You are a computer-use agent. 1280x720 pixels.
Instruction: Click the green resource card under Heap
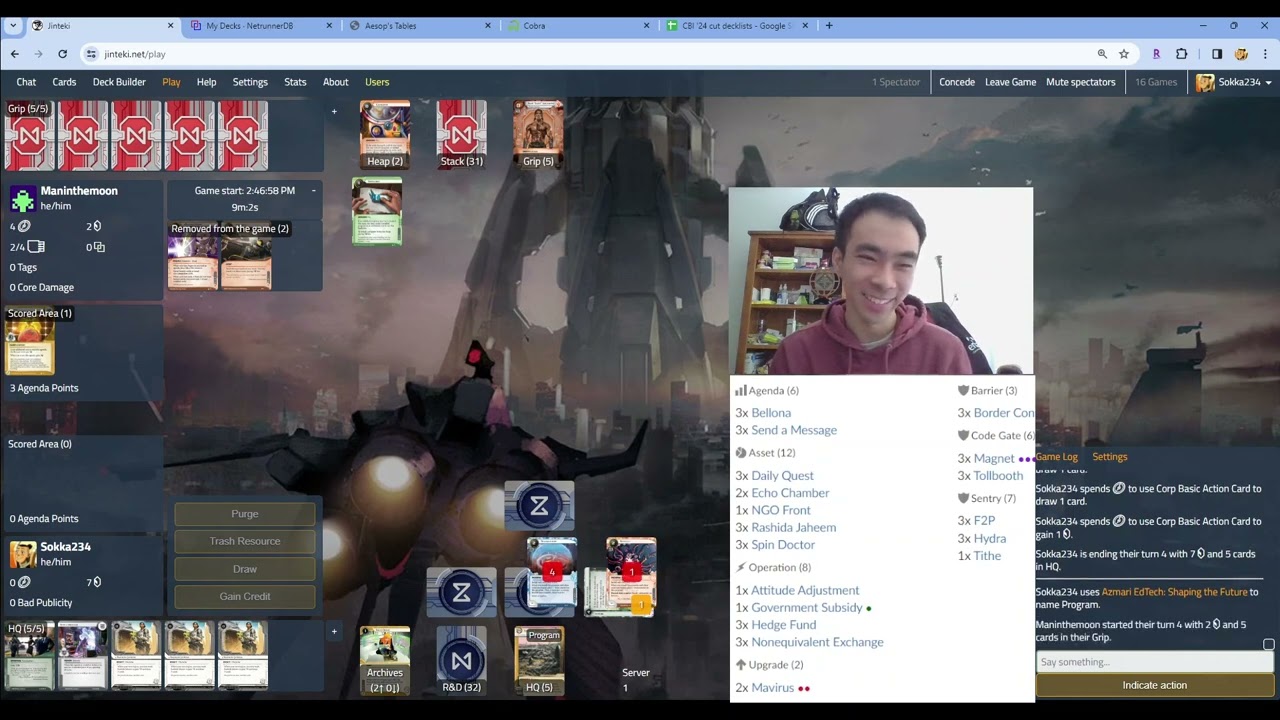(x=377, y=211)
